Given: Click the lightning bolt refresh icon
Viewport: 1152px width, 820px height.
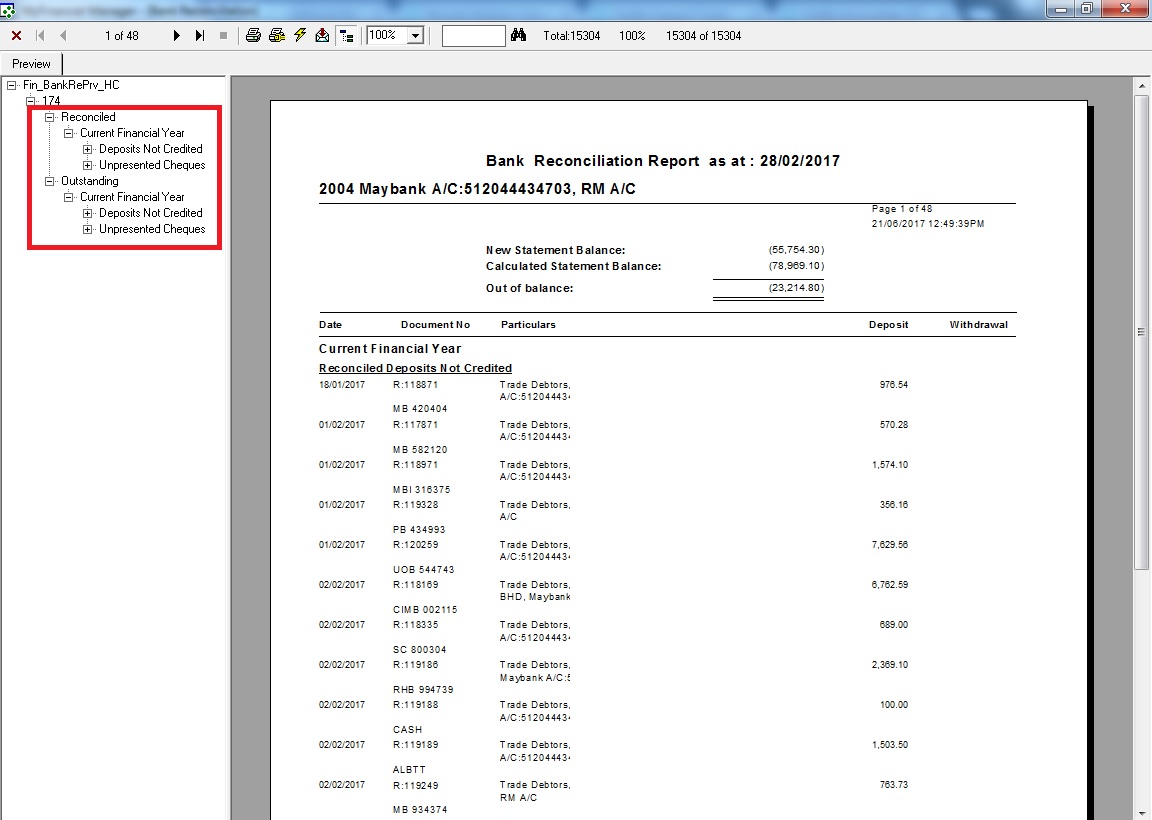Looking at the screenshot, I should tap(299, 36).
